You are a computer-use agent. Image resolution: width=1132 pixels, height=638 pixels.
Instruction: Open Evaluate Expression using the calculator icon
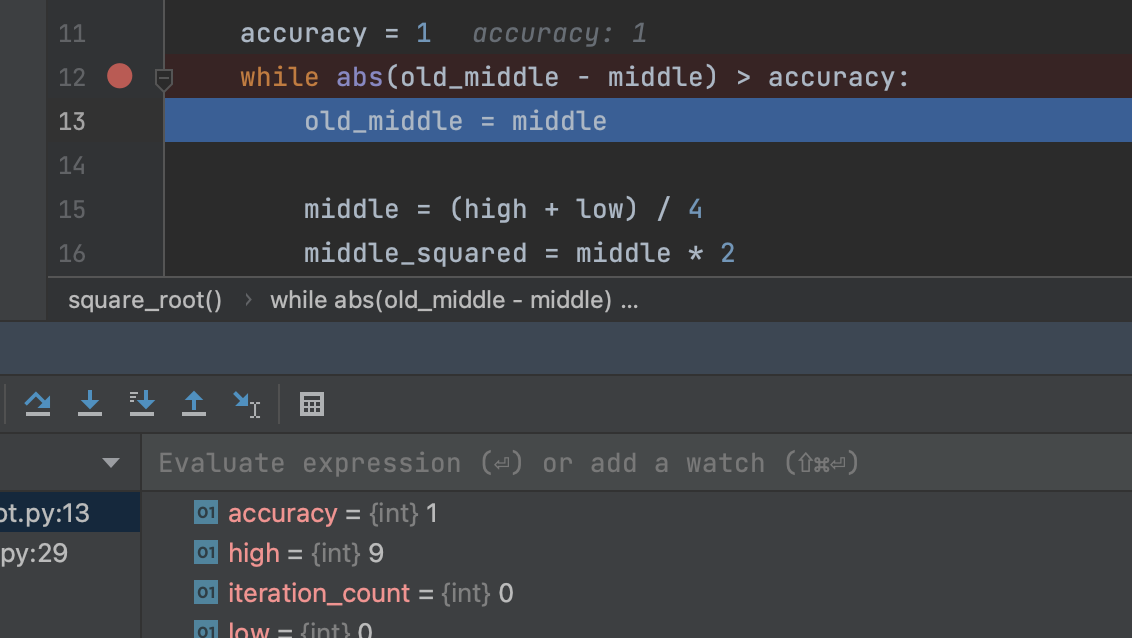point(311,403)
